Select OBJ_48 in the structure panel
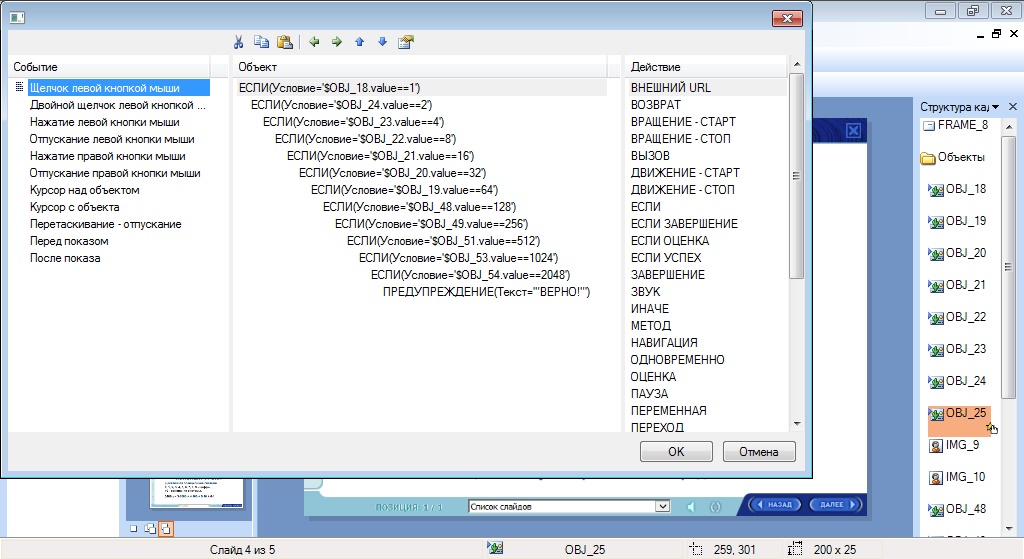1024x559 pixels. pos(965,509)
